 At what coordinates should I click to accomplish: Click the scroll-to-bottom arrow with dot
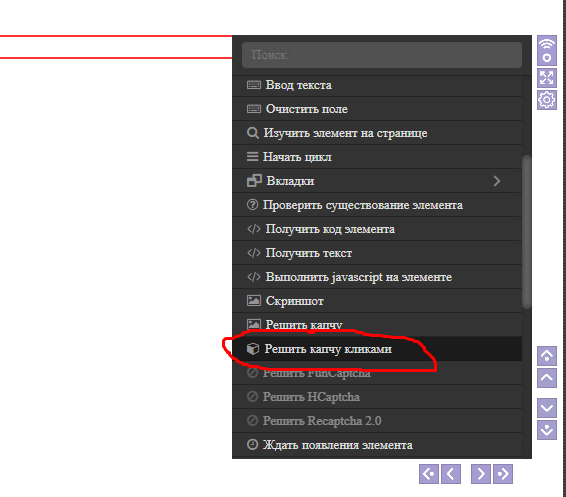547,430
